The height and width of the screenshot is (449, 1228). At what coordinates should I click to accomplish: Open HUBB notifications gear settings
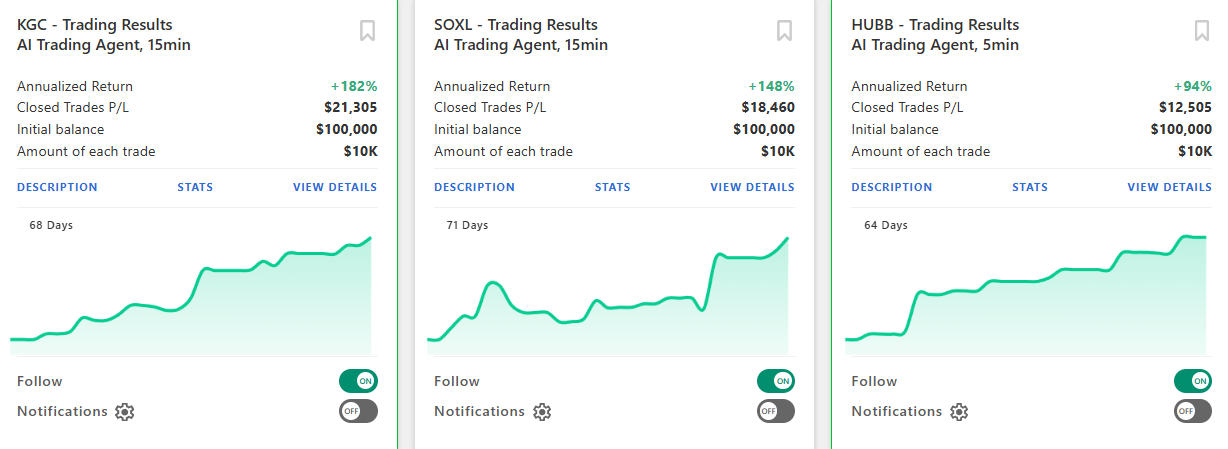pos(958,412)
